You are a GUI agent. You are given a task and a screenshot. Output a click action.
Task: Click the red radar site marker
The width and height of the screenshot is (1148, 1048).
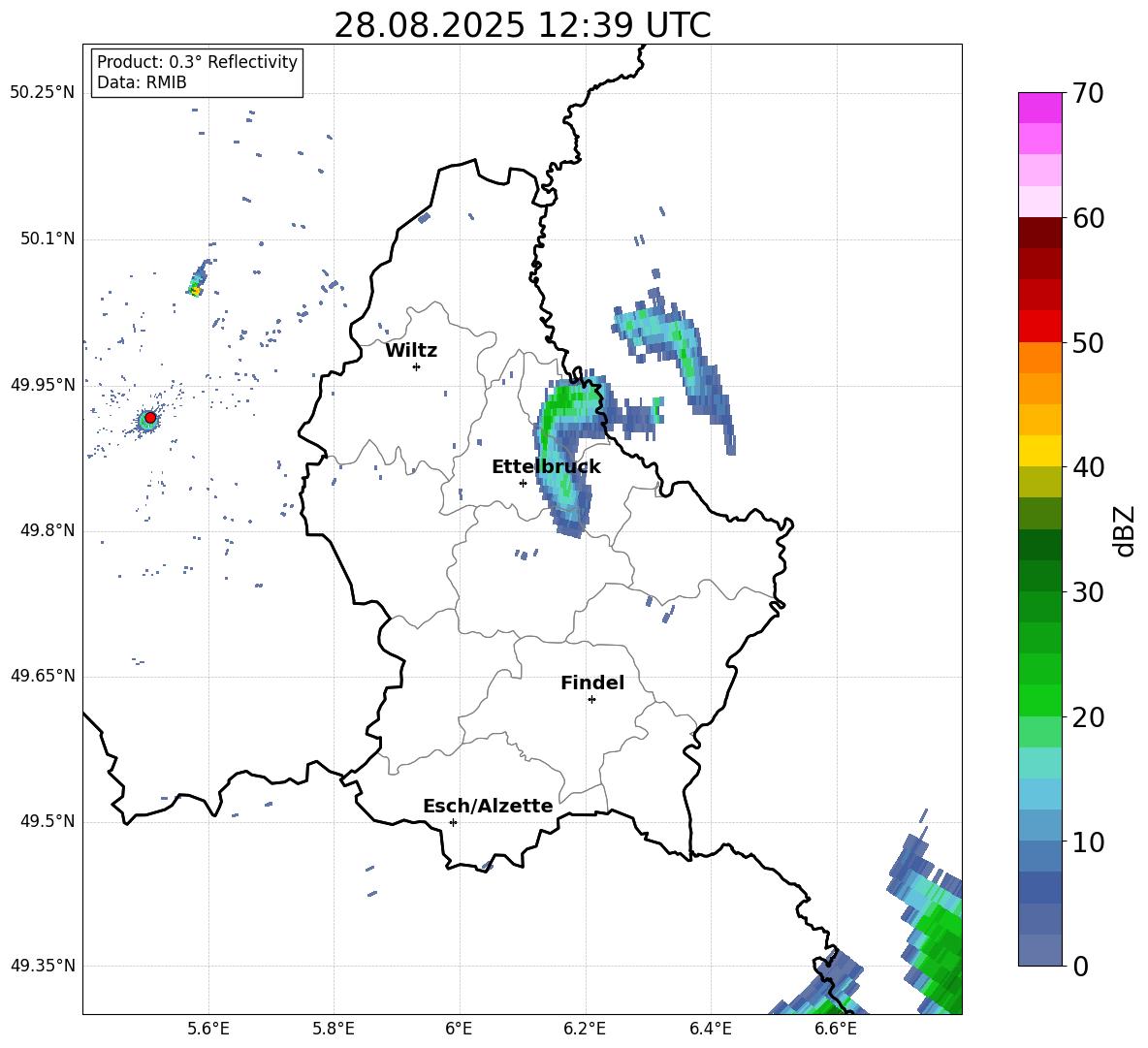coord(150,418)
